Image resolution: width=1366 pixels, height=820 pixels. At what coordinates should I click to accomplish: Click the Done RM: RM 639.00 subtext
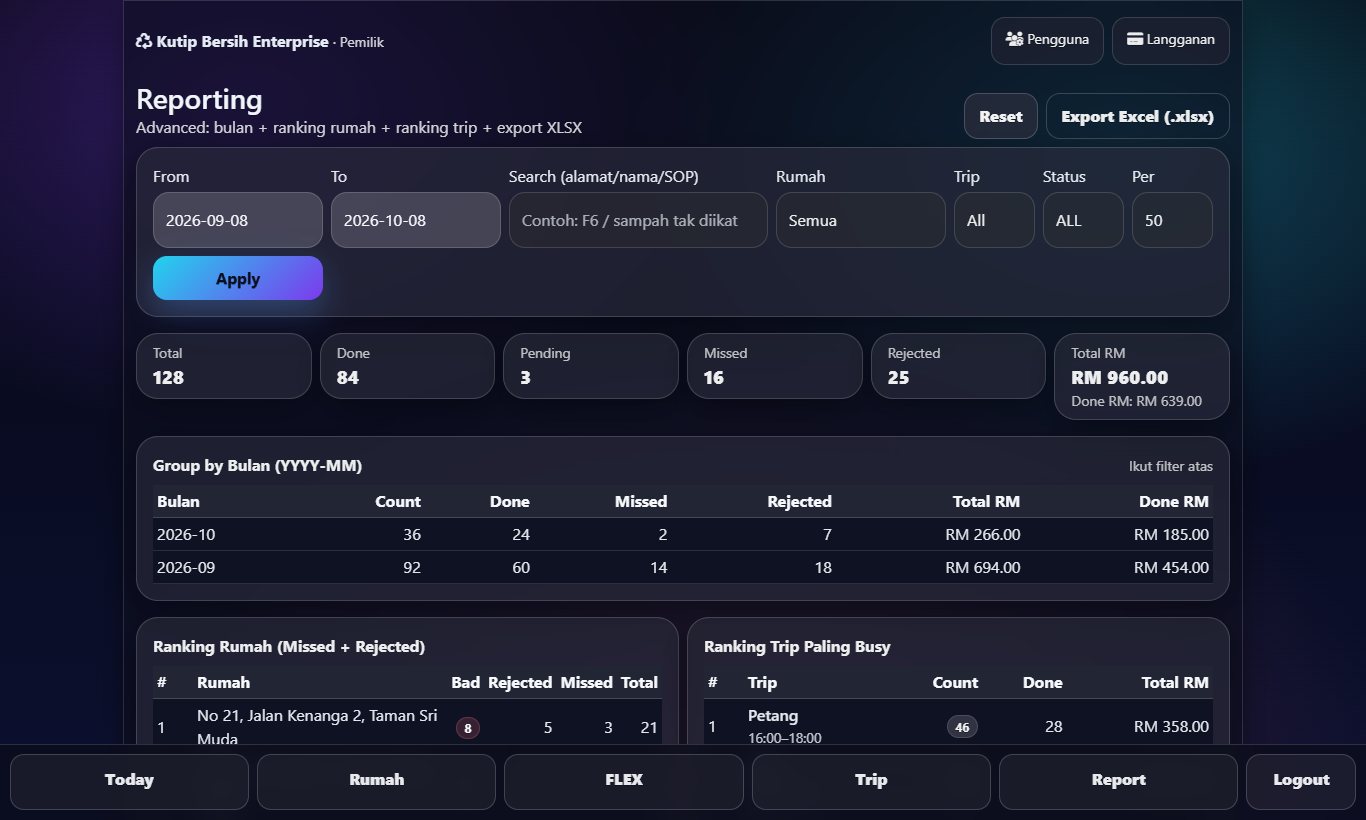click(x=1136, y=401)
